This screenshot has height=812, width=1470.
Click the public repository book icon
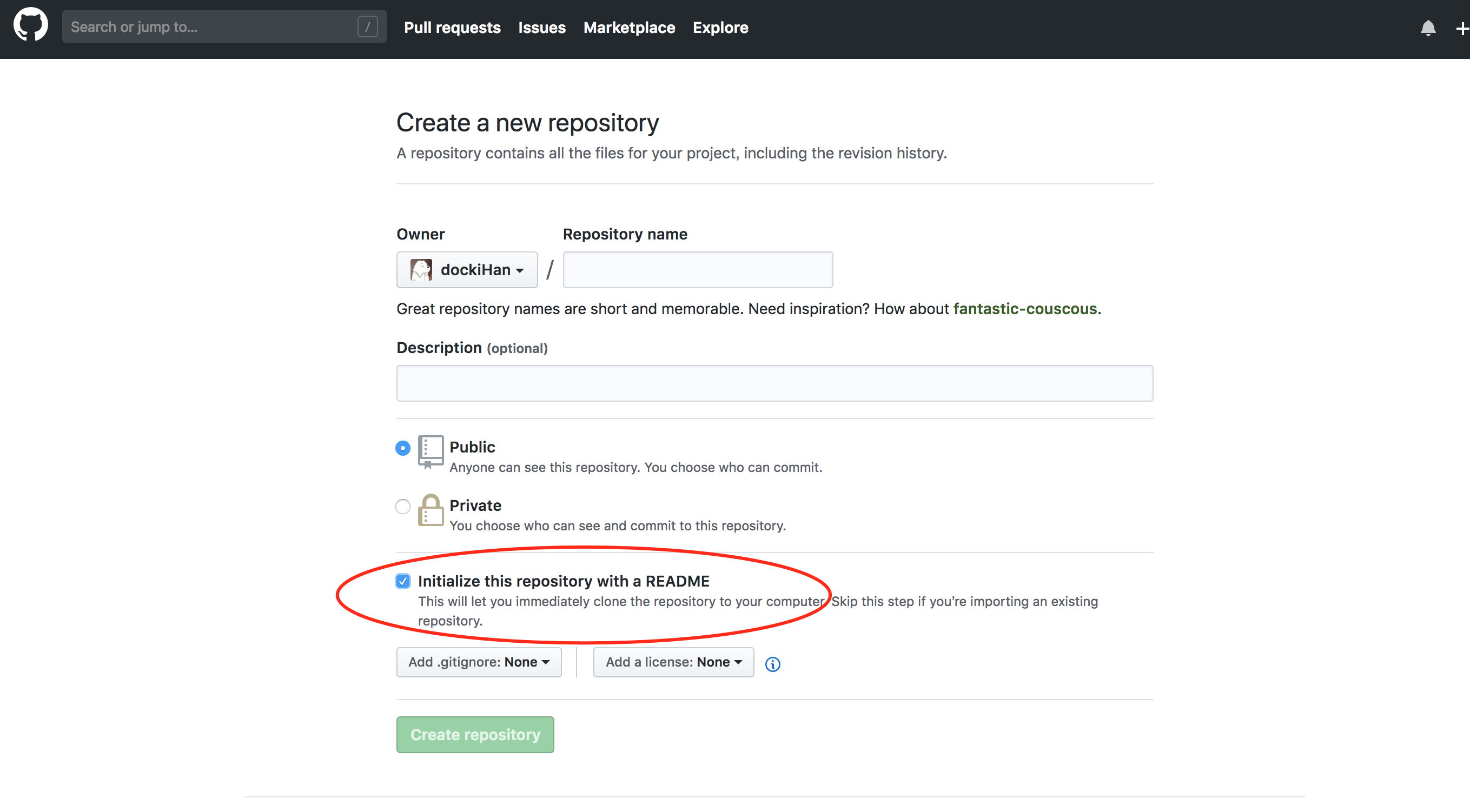tap(431, 452)
